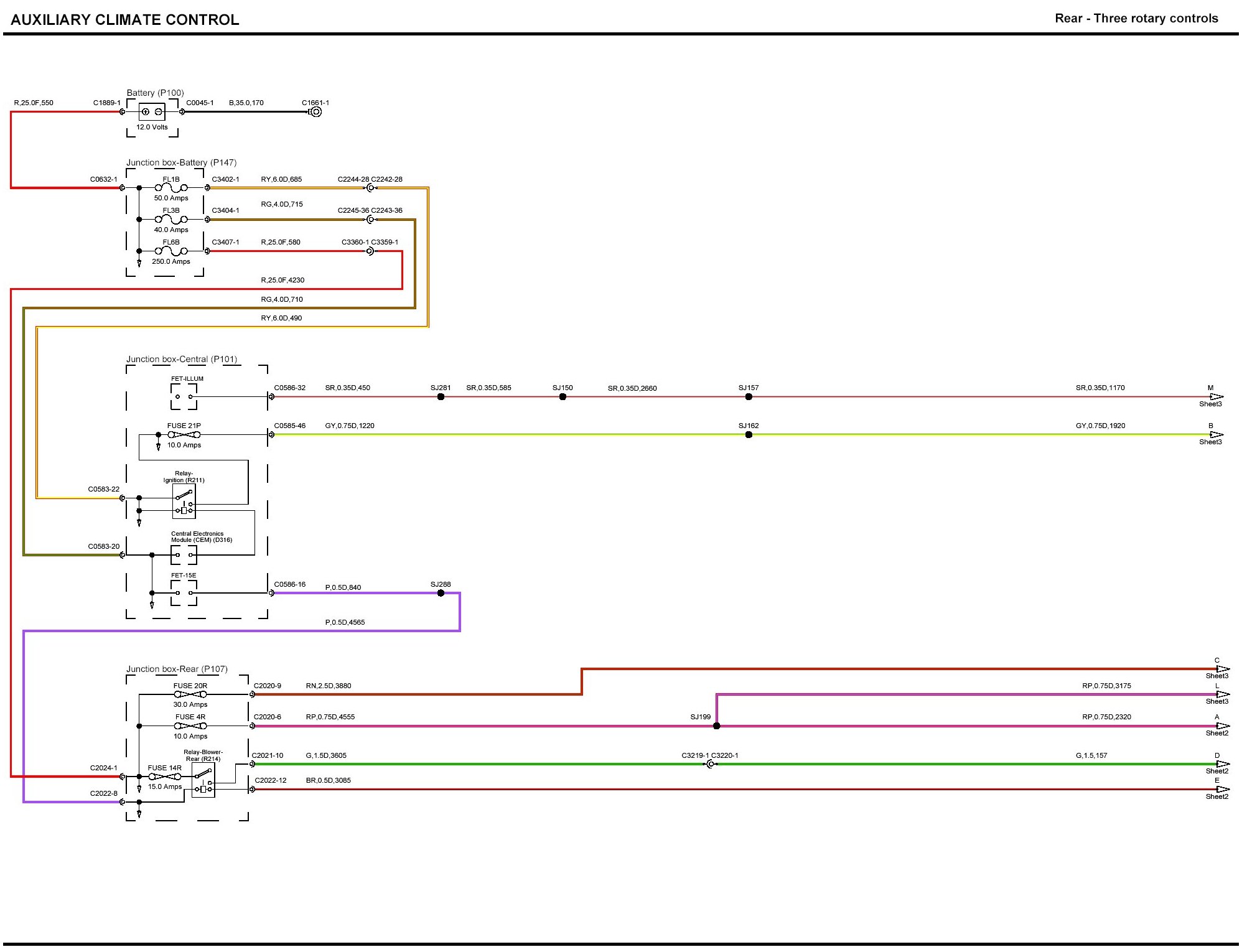Click the FUSE 21P symbol
Image resolution: width=1242 pixels, height=952 pixels.
pos(184,435)
